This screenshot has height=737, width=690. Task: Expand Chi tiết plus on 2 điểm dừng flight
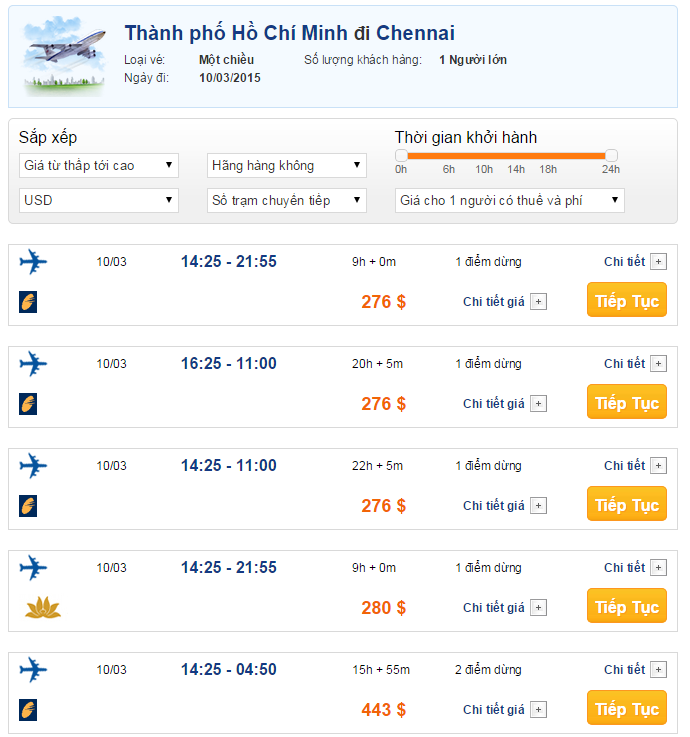pyautogui.click(x=658, y=670)
